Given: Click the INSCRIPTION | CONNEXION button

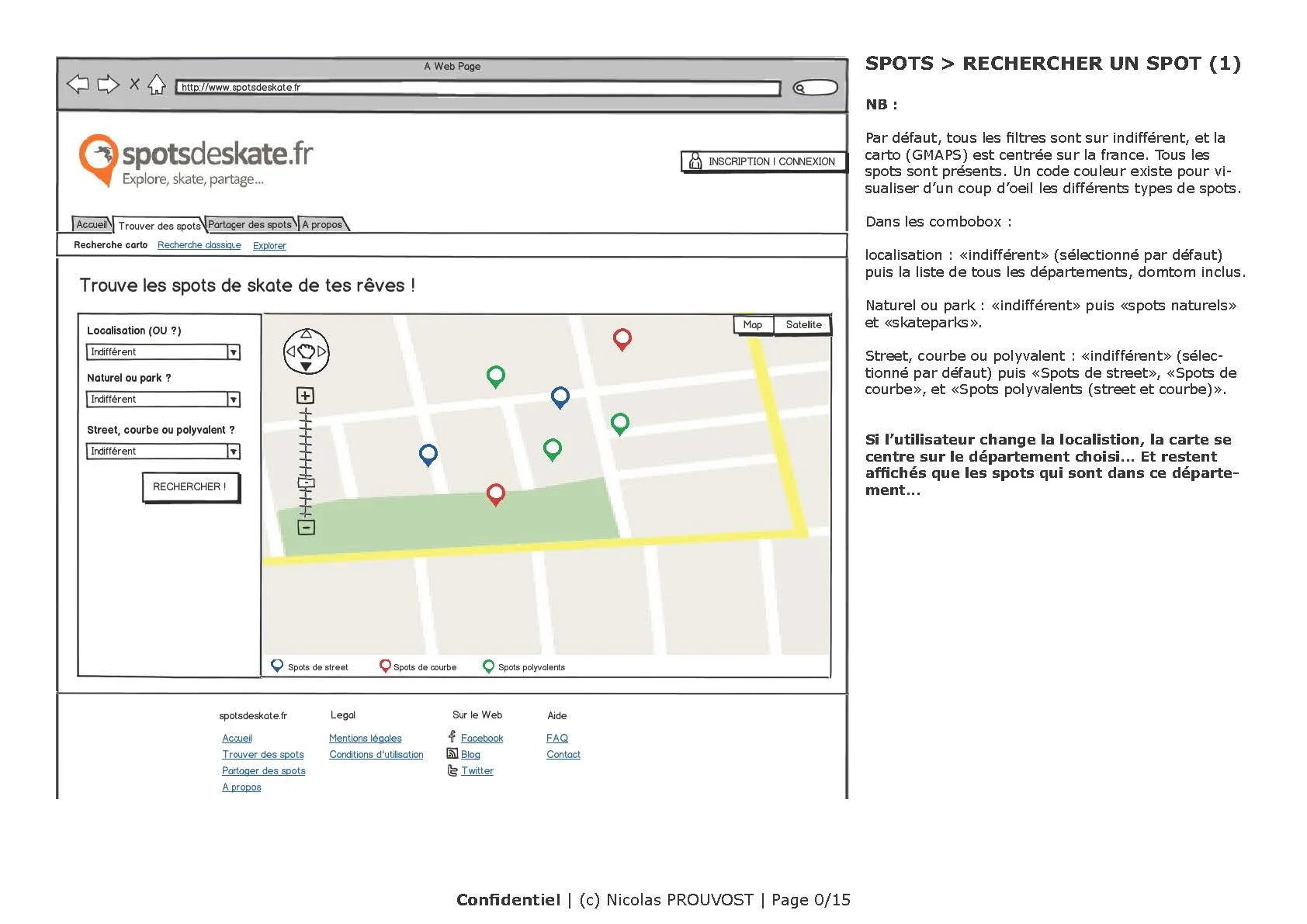Looking at the screenshot, I should (x=764, y=161).
